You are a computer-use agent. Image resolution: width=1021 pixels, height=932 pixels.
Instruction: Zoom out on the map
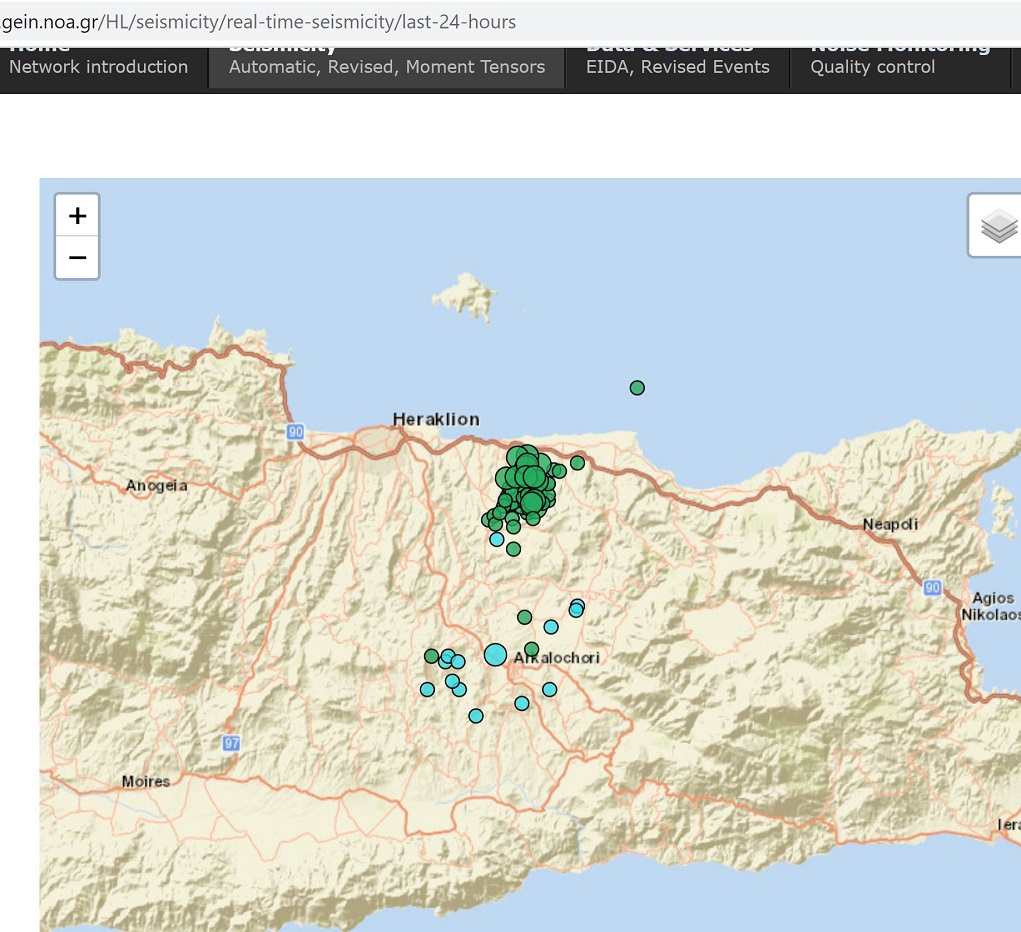pyautogui.click(x=77, y=258)
